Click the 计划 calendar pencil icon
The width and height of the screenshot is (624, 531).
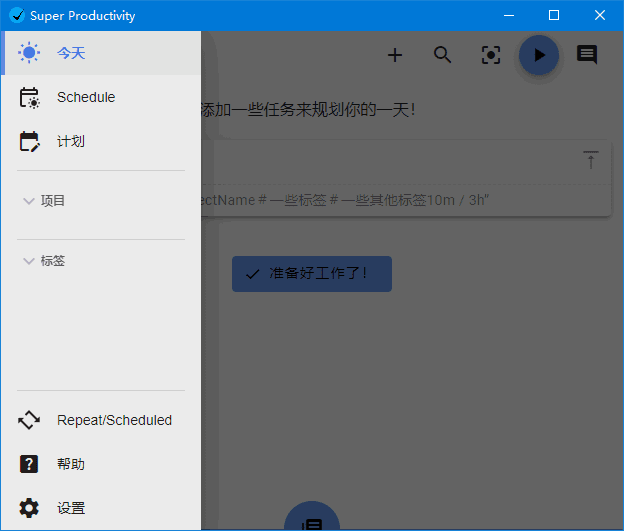(30, 141)
